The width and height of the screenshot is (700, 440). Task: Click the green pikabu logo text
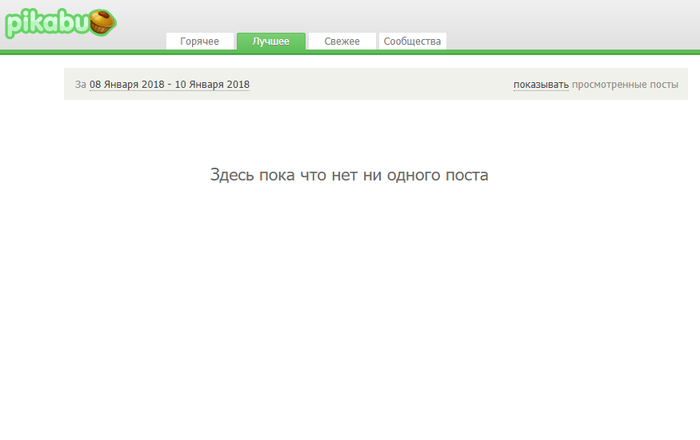point(47,24)
